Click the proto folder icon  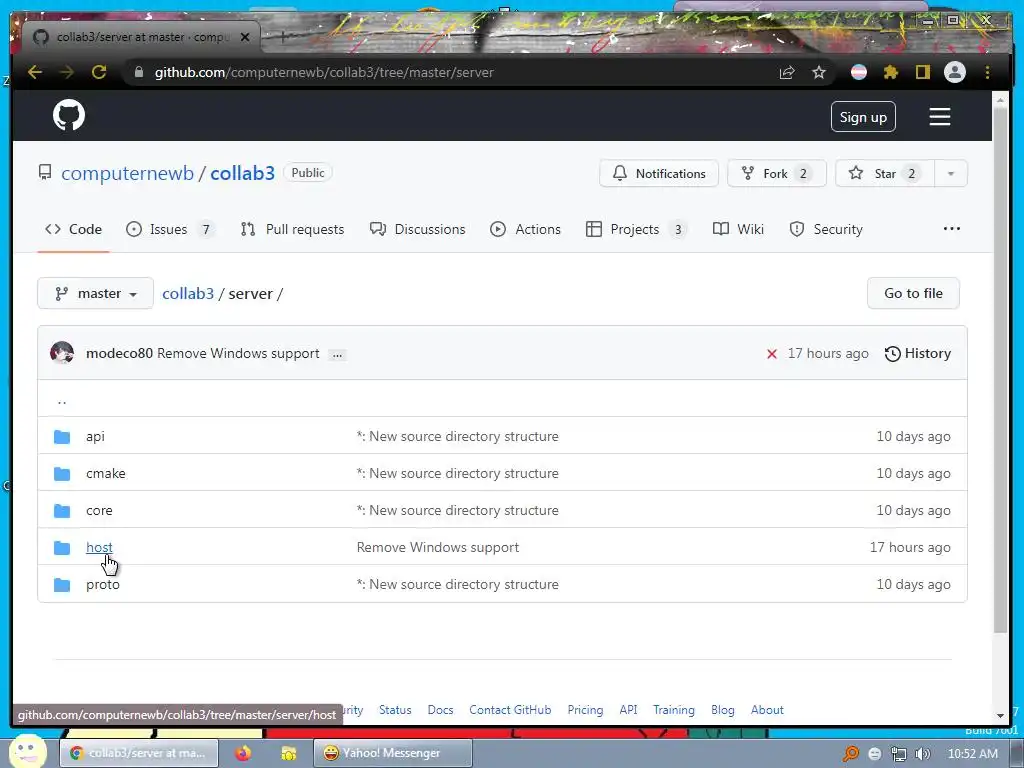62,584
